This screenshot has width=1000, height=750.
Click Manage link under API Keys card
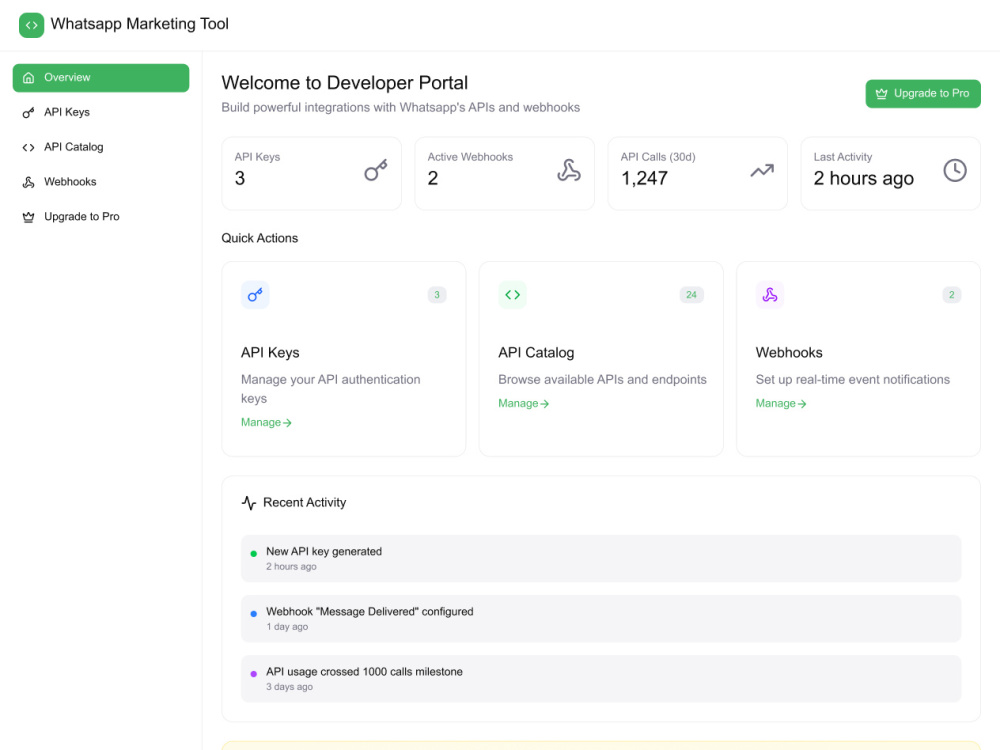[266, 422]
